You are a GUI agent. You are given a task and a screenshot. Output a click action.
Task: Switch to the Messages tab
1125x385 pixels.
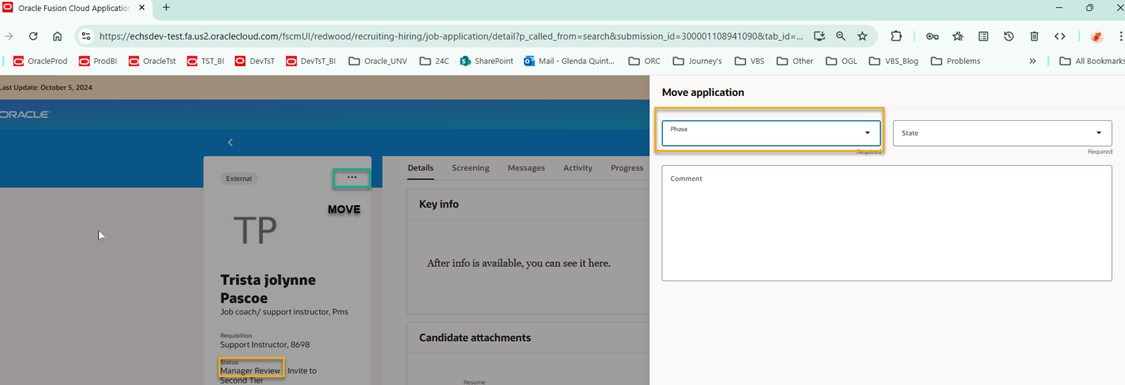click(x=526, y=168)
